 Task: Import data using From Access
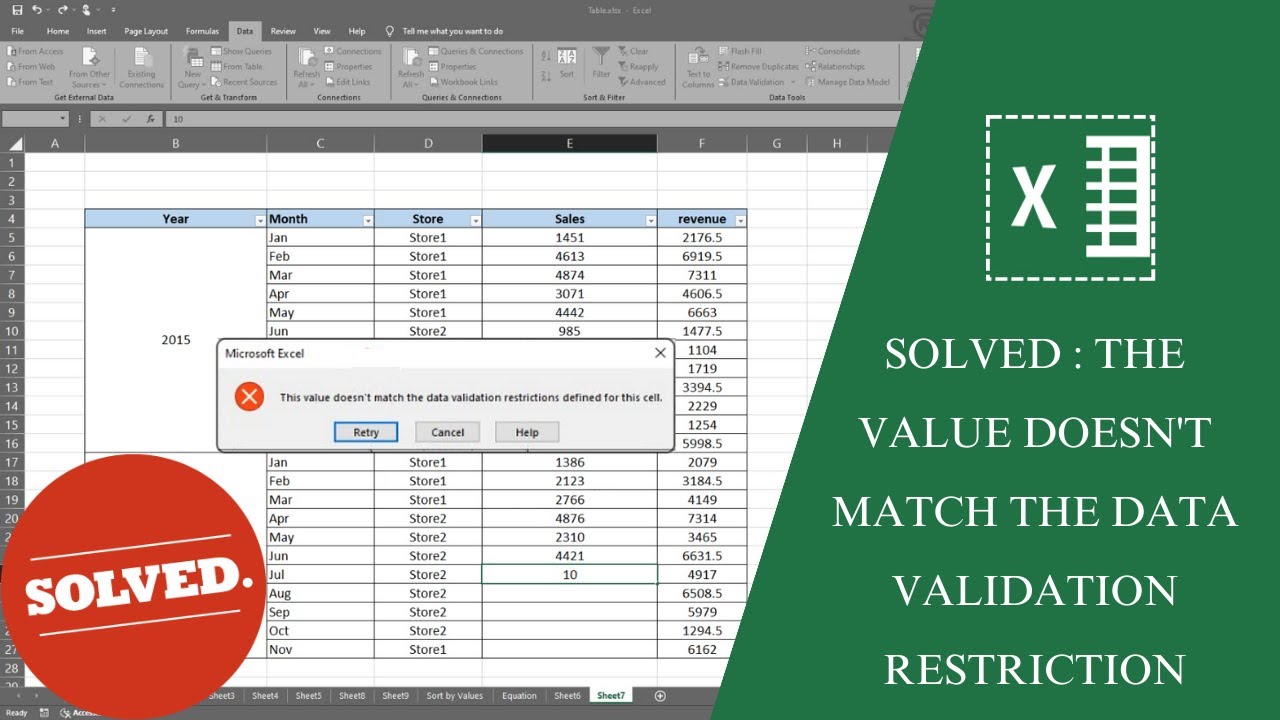pos(34,51)
